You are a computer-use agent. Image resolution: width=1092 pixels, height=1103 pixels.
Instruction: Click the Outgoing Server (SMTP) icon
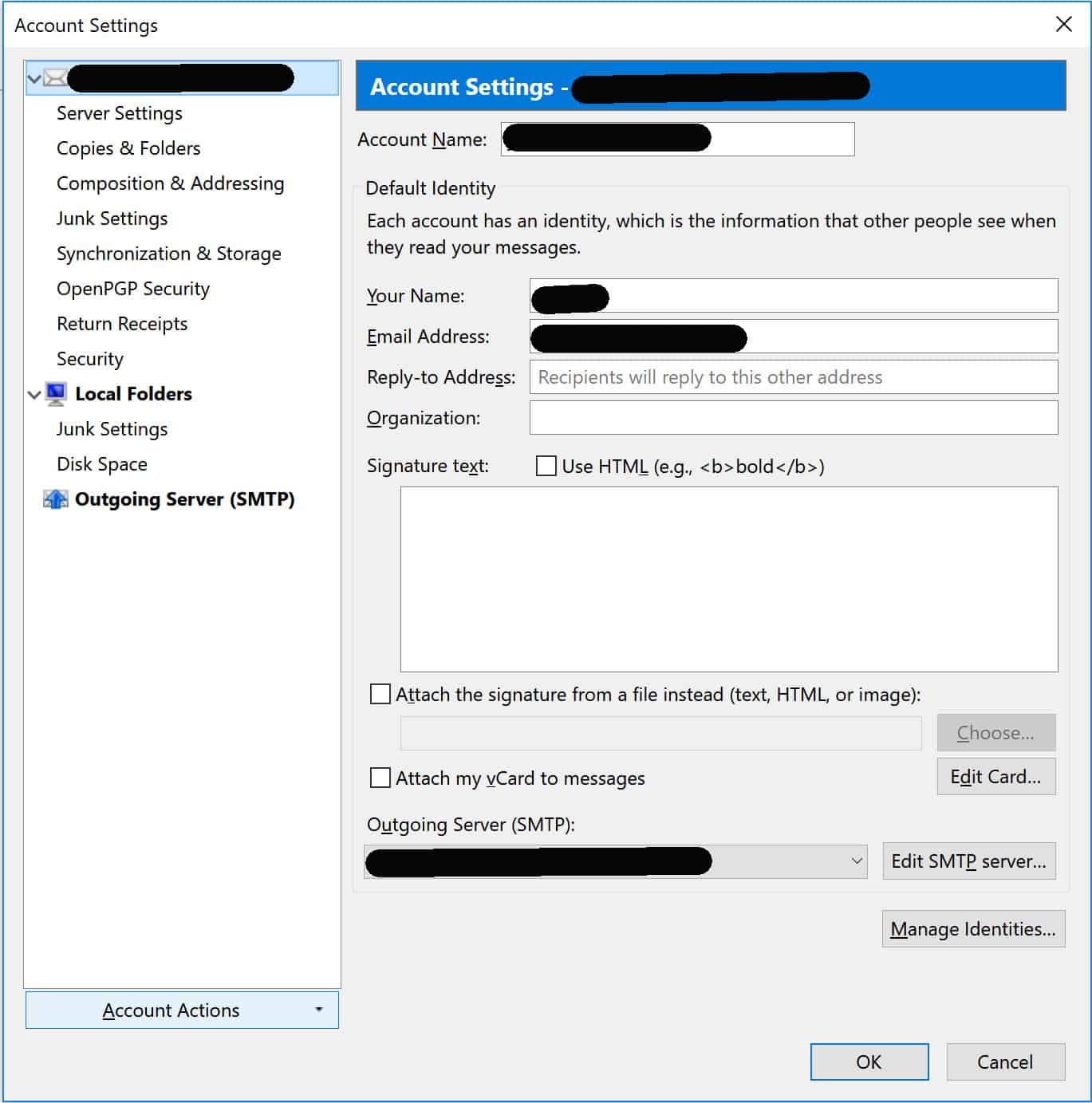tap(54, 498)
